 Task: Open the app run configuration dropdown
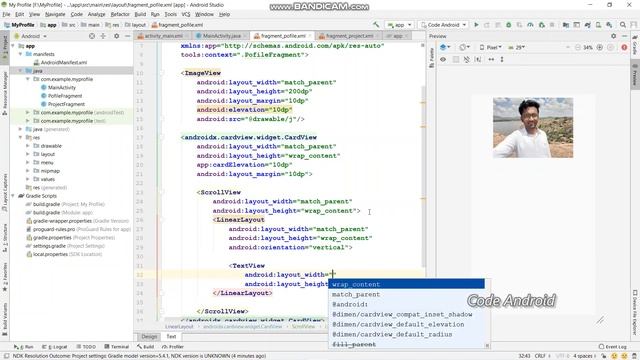tap(400, 25)
